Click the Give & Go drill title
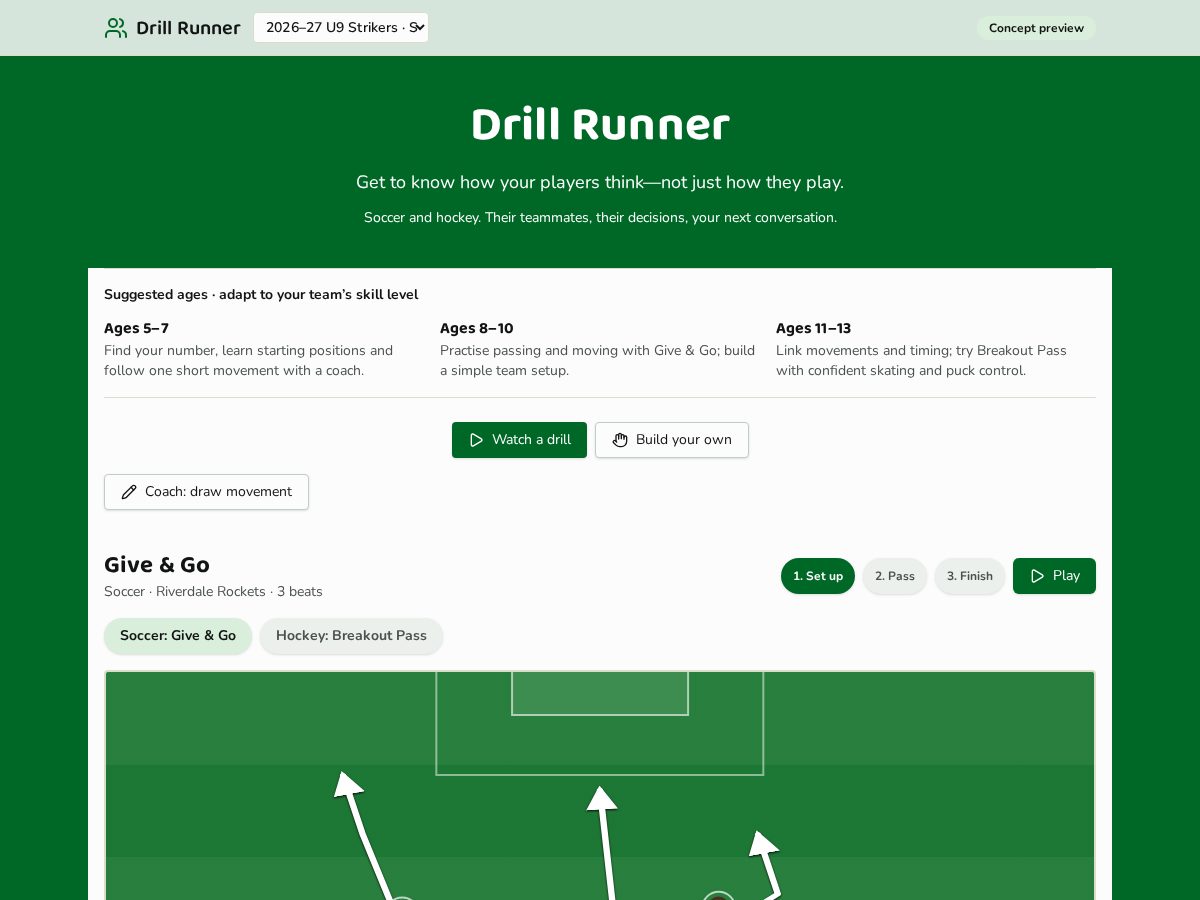1200x900 pixels. pyautogui.click(x=157, y=565)
